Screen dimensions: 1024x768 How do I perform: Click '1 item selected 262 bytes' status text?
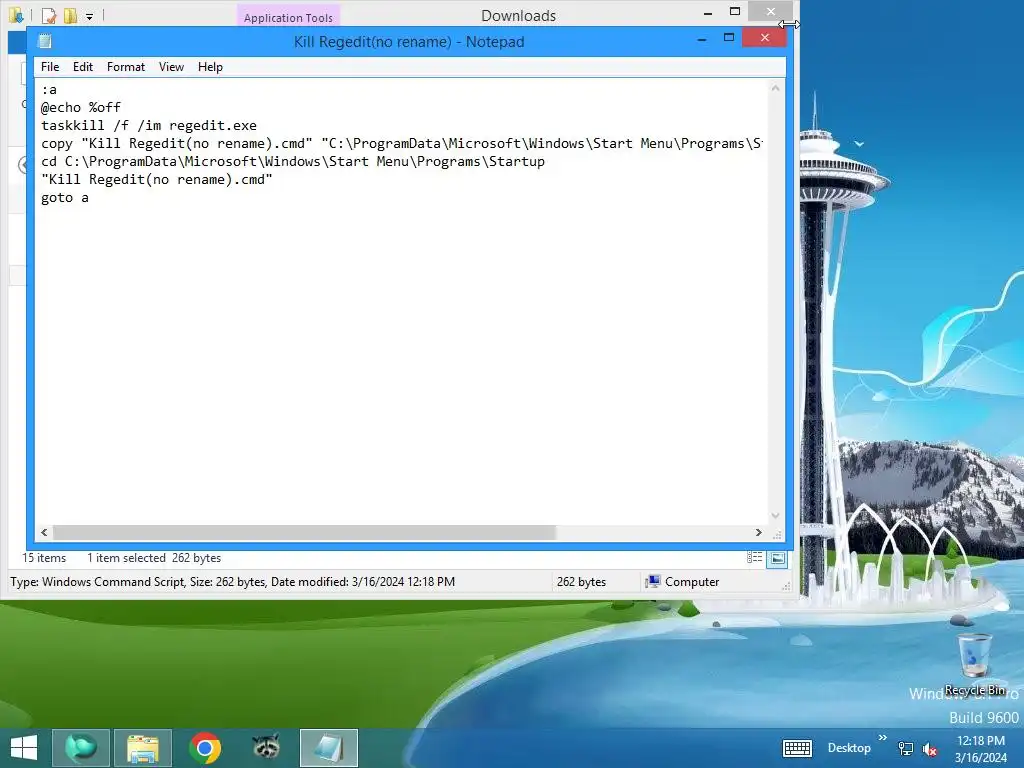[x=154, y=558]
